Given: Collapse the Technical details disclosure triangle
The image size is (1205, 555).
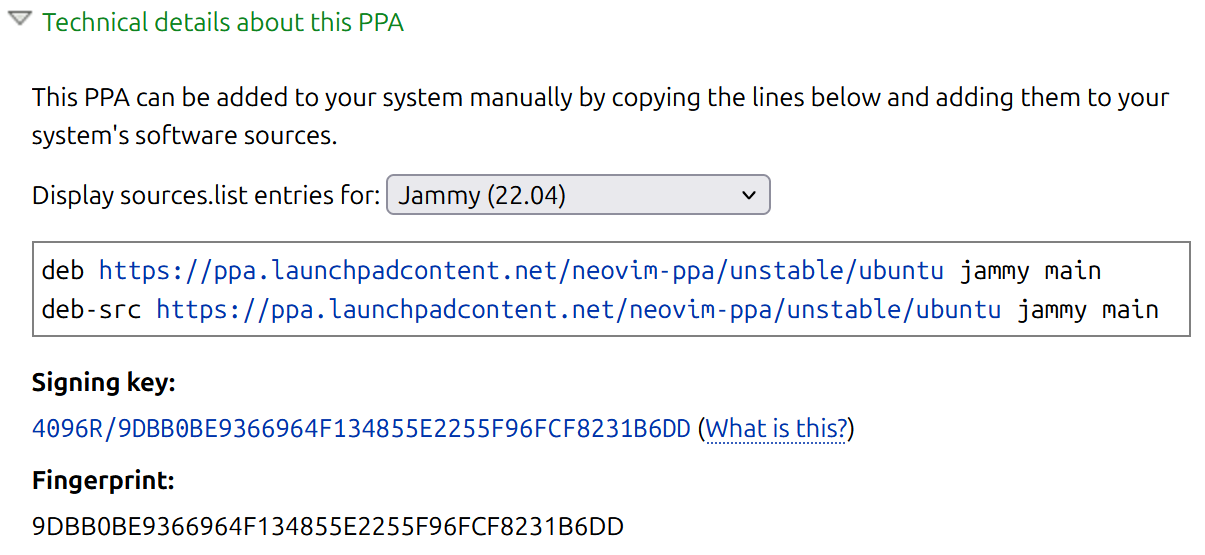Looking at the screenshot, I should [x=20, y=21].
